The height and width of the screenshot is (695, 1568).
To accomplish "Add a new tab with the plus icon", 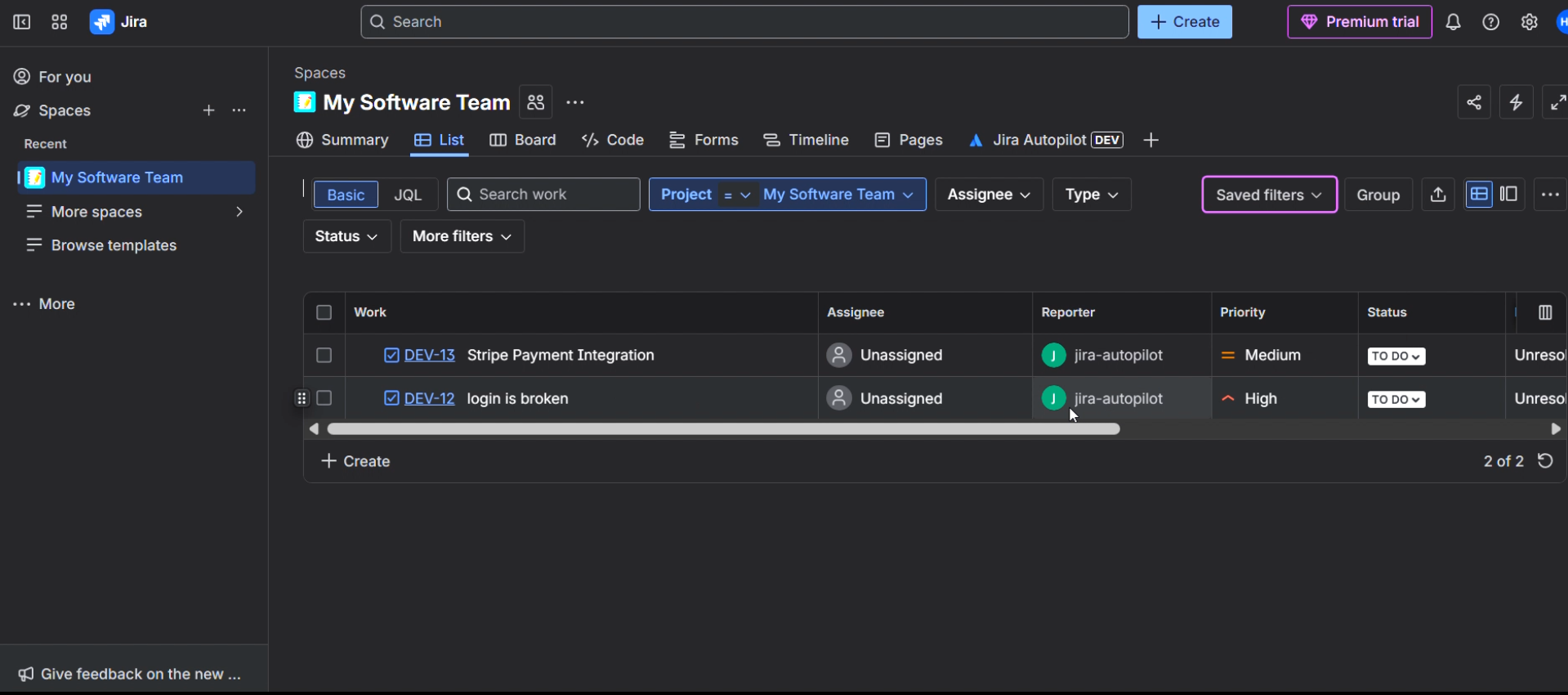I will click(1151, 141).
